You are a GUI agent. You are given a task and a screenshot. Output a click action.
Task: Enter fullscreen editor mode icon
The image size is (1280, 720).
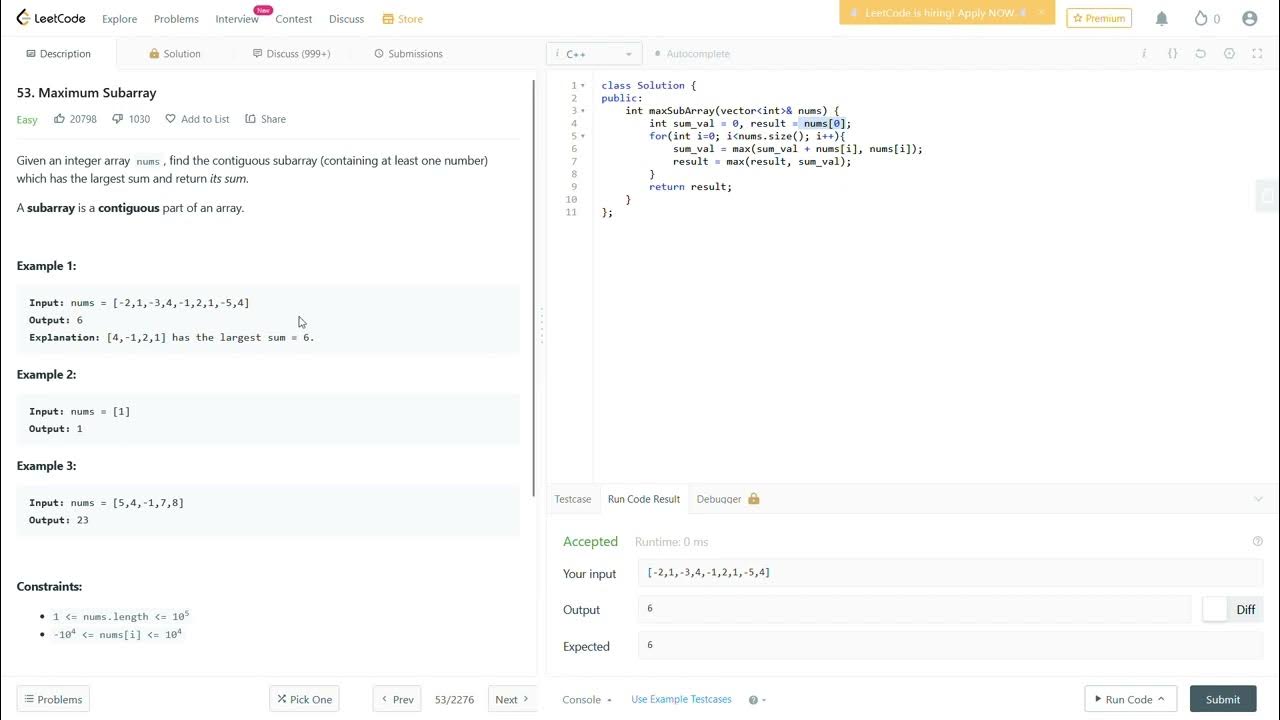(x=1258, y=54)
